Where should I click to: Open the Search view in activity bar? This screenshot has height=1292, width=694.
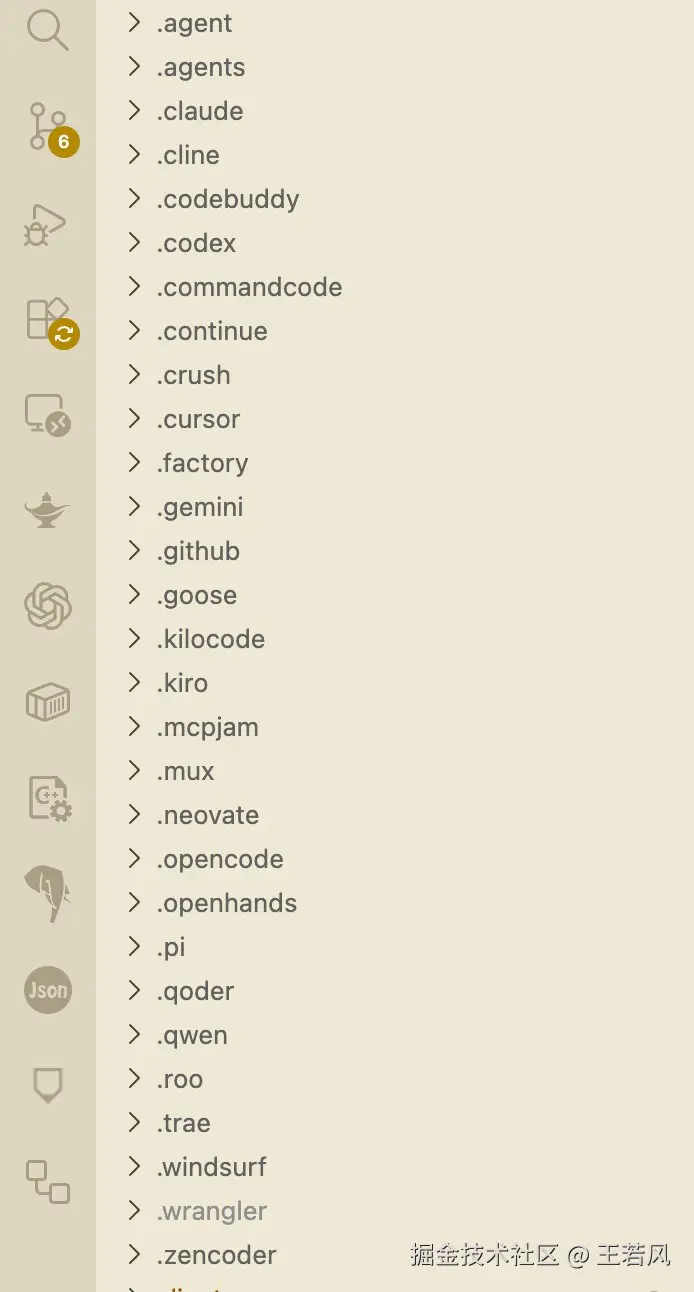[x=47, y=30]
